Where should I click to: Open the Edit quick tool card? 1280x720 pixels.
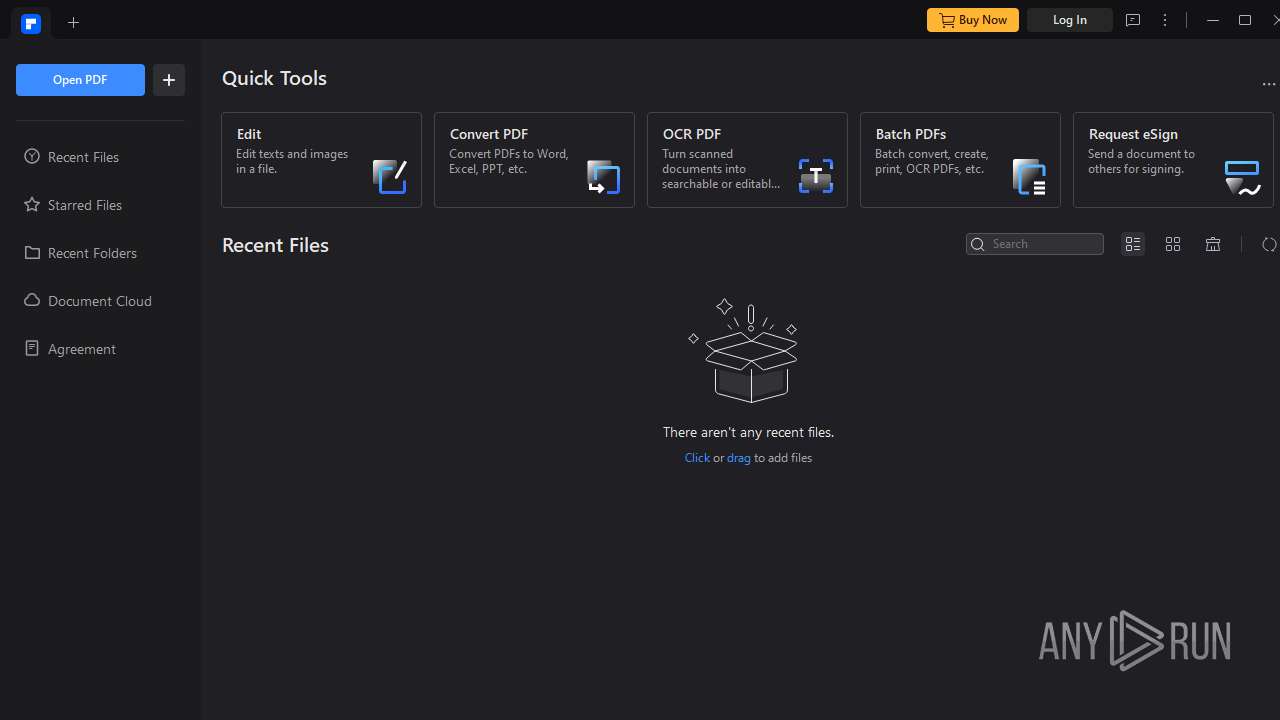tap(321, 160)
